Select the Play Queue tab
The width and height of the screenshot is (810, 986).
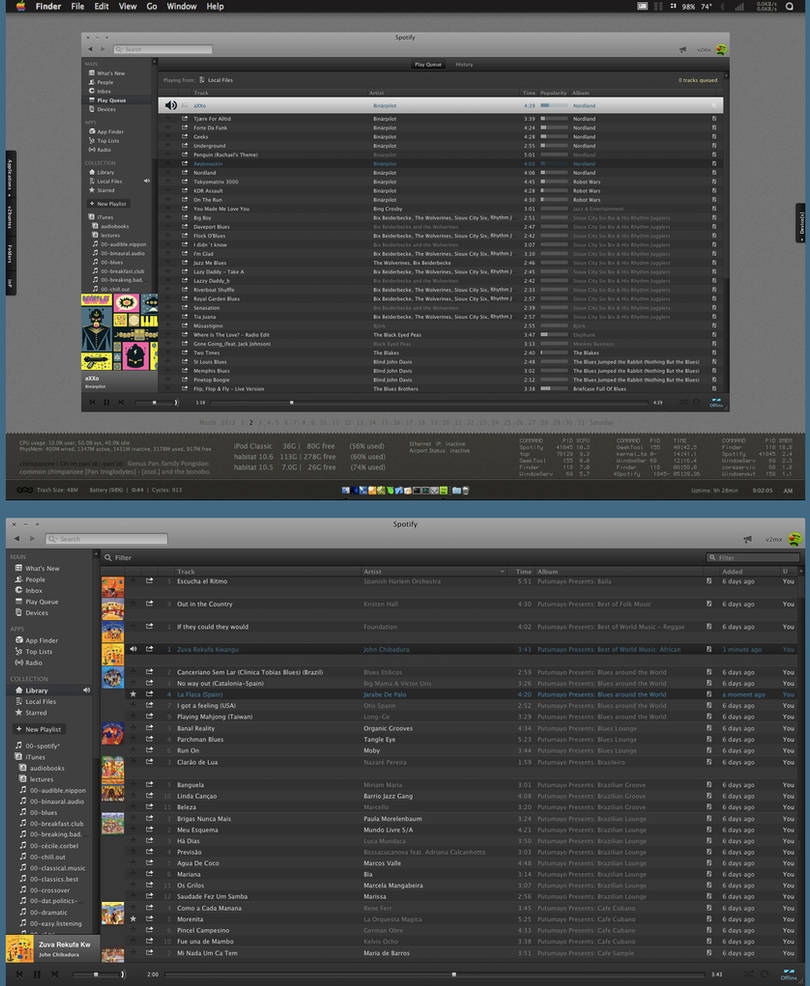pos(428,64)
